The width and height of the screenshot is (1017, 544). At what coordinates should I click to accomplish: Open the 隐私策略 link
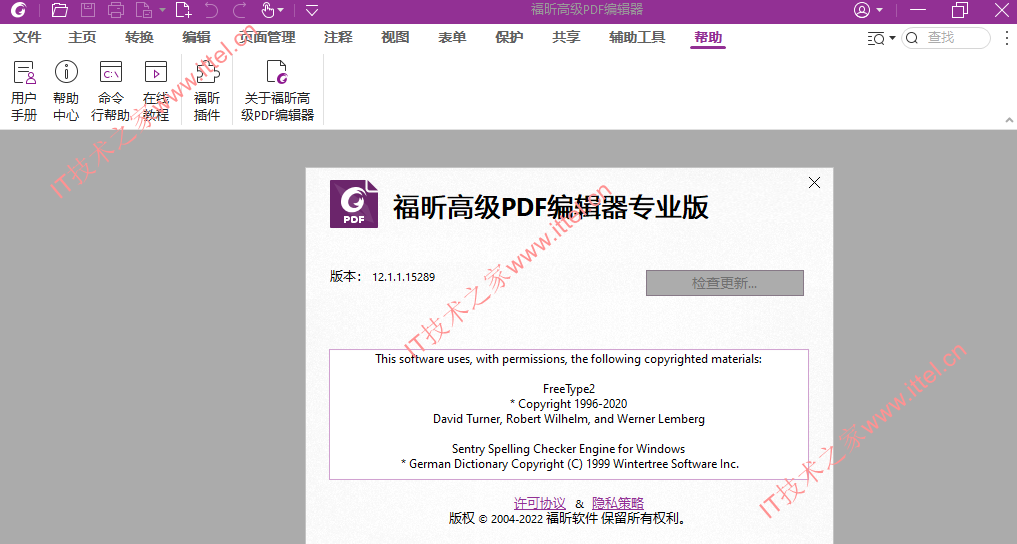tap(618, 503)
